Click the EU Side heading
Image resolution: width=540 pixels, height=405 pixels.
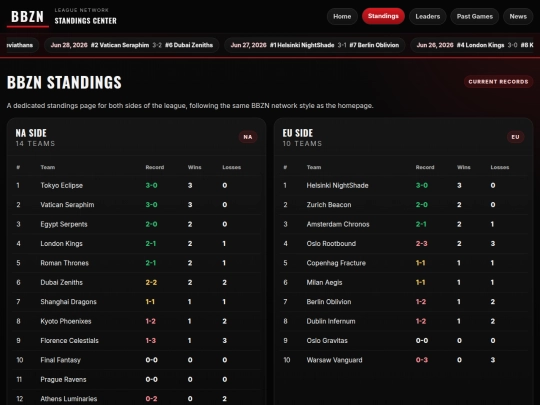point(298,133)
